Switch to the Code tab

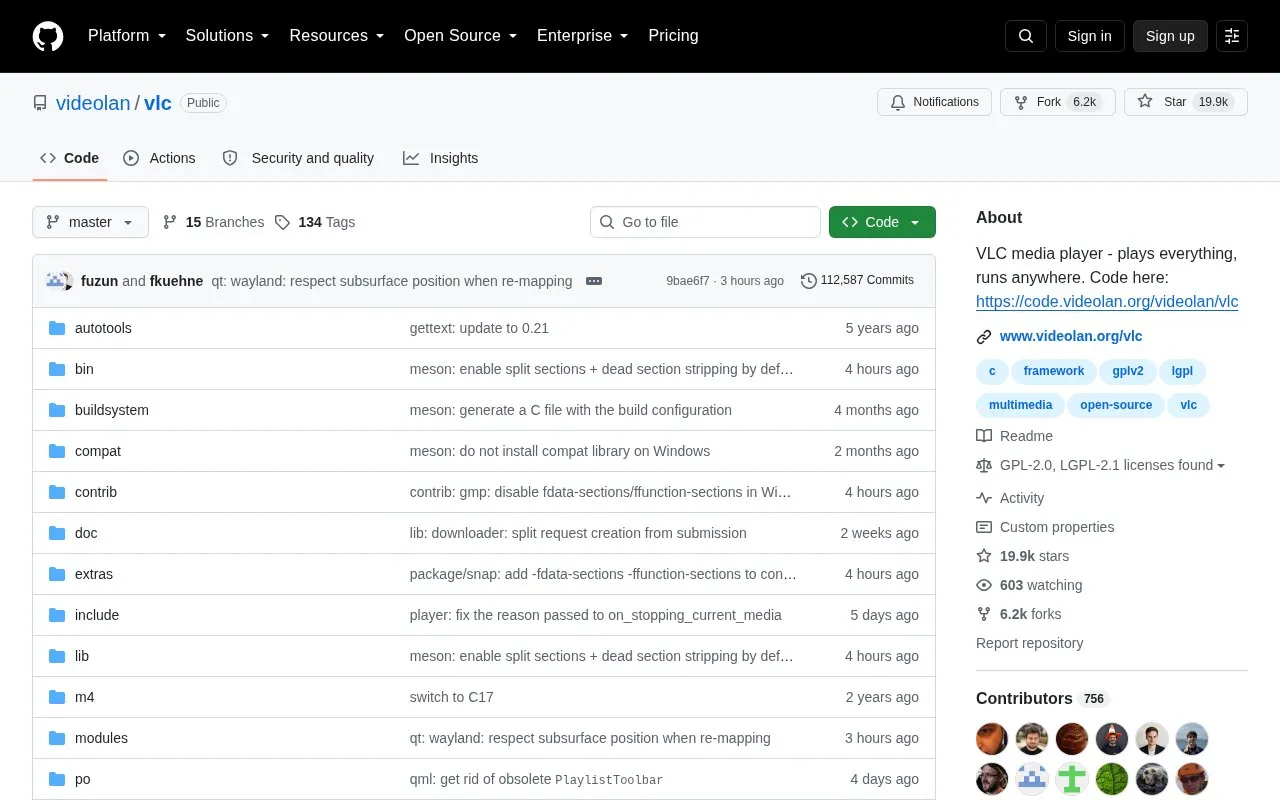tap(70, 158)
